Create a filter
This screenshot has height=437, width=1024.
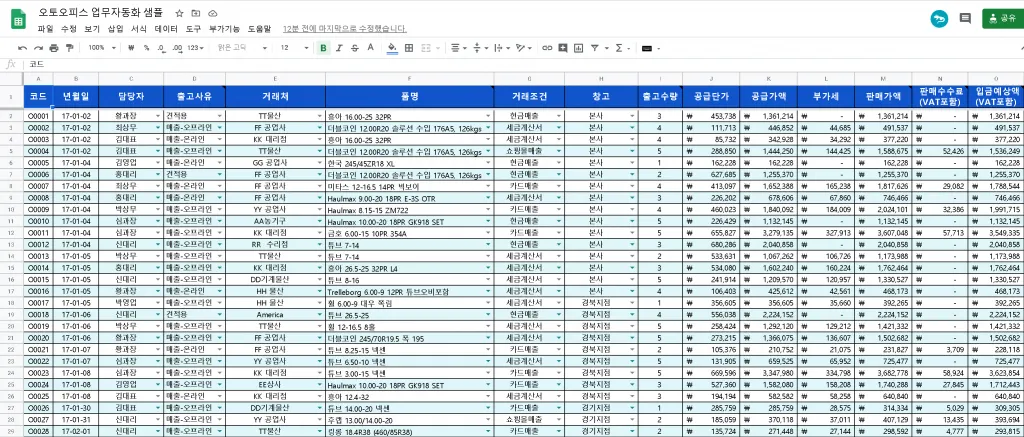(594, 48)
